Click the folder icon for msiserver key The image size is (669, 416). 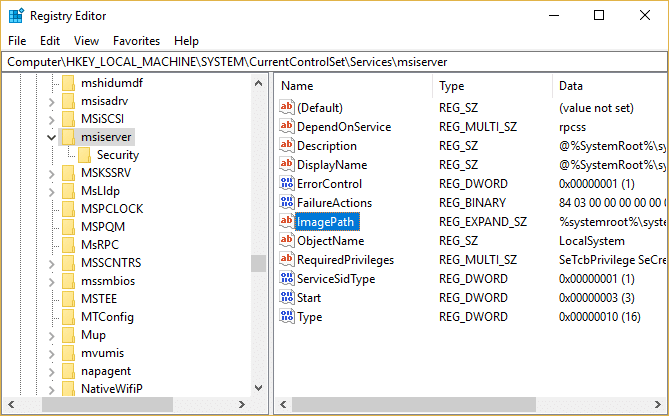(68, 136)
